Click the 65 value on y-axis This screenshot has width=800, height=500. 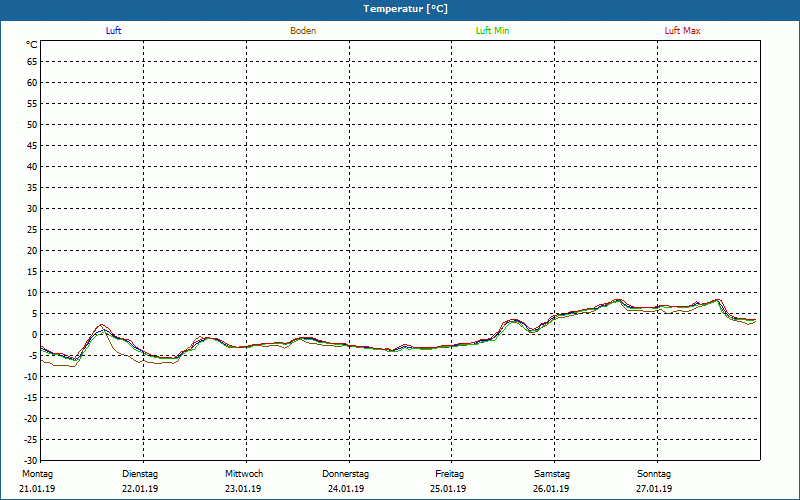32,62
